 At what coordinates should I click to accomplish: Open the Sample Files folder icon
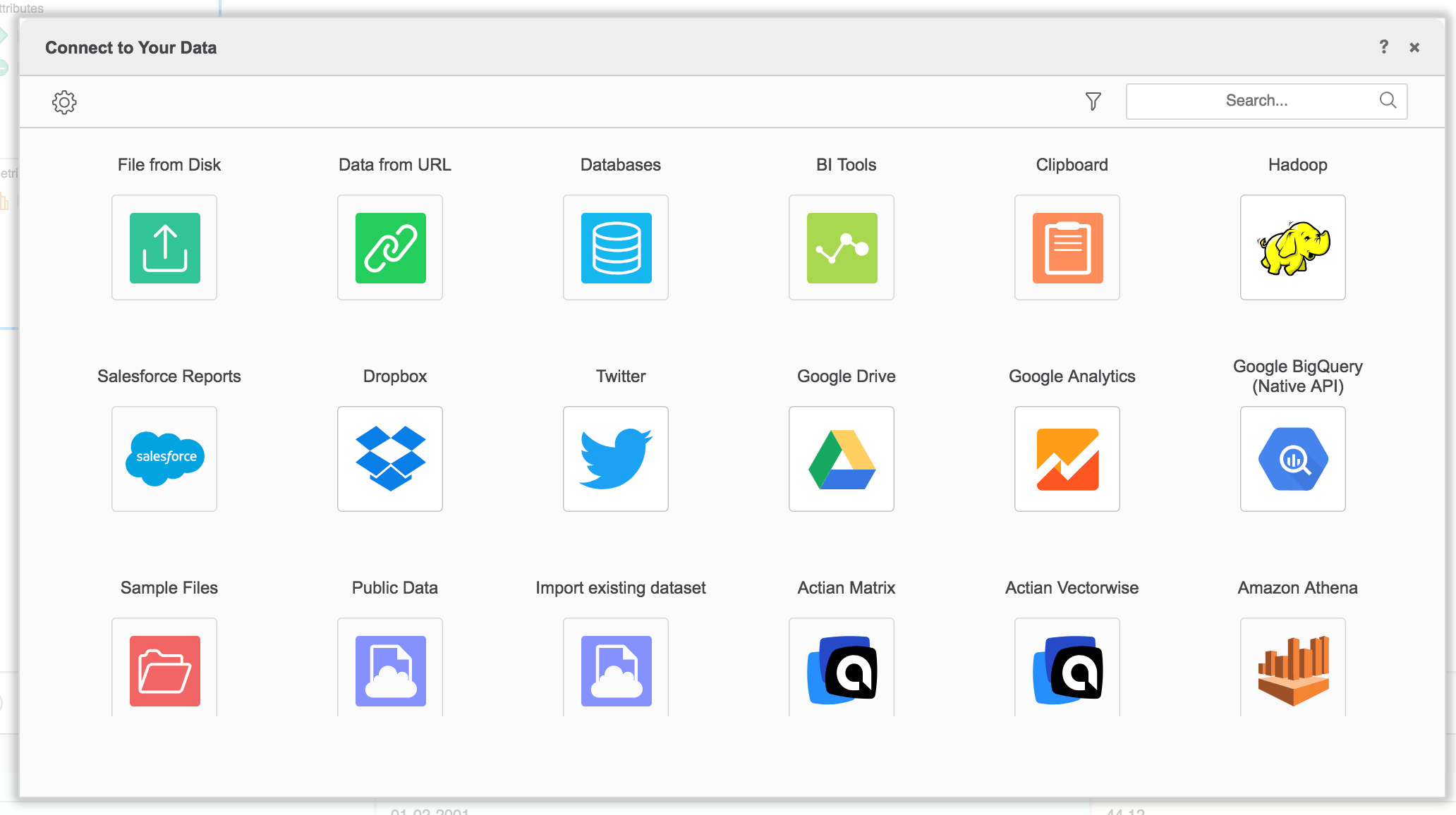coord(164,668)
